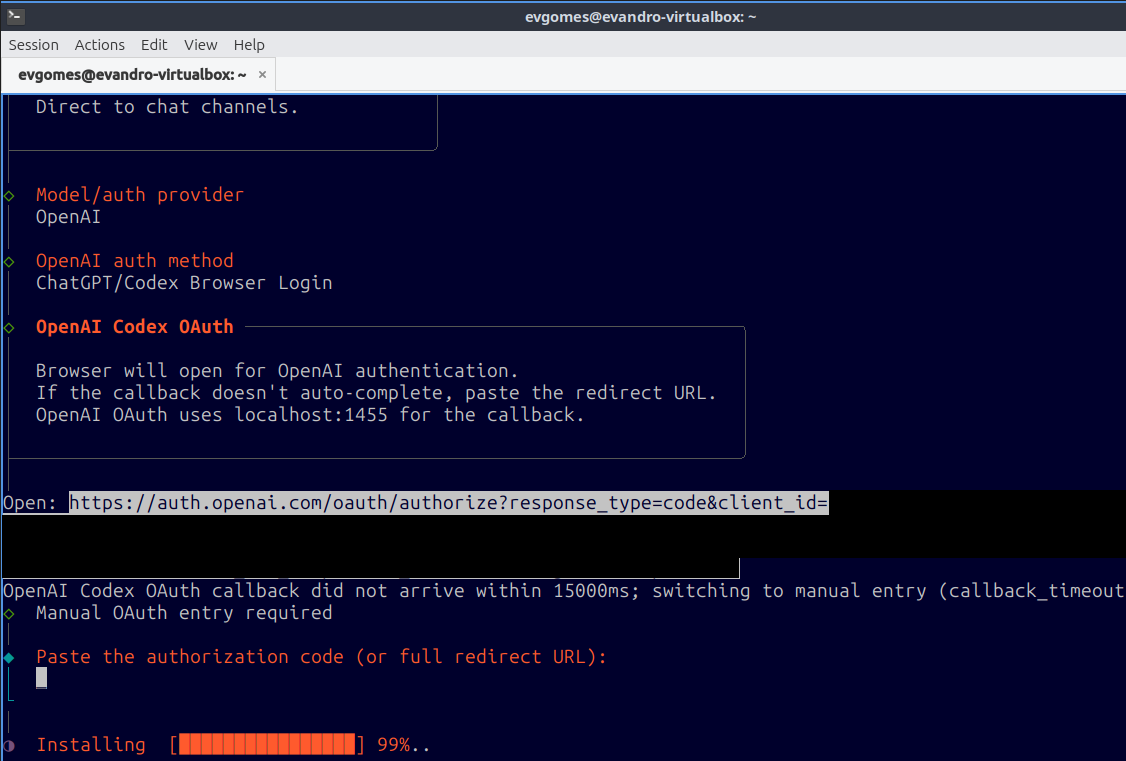Click the terminal icon in title bar
This screenshot has width=1126, height=761.
point(15,16)
